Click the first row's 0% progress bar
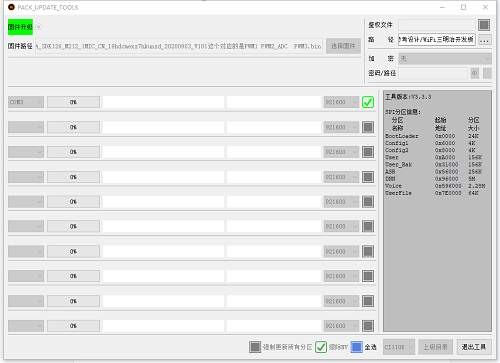Viewport: 500px width, 363px height. pyautogui.click(x=73, y=102)
